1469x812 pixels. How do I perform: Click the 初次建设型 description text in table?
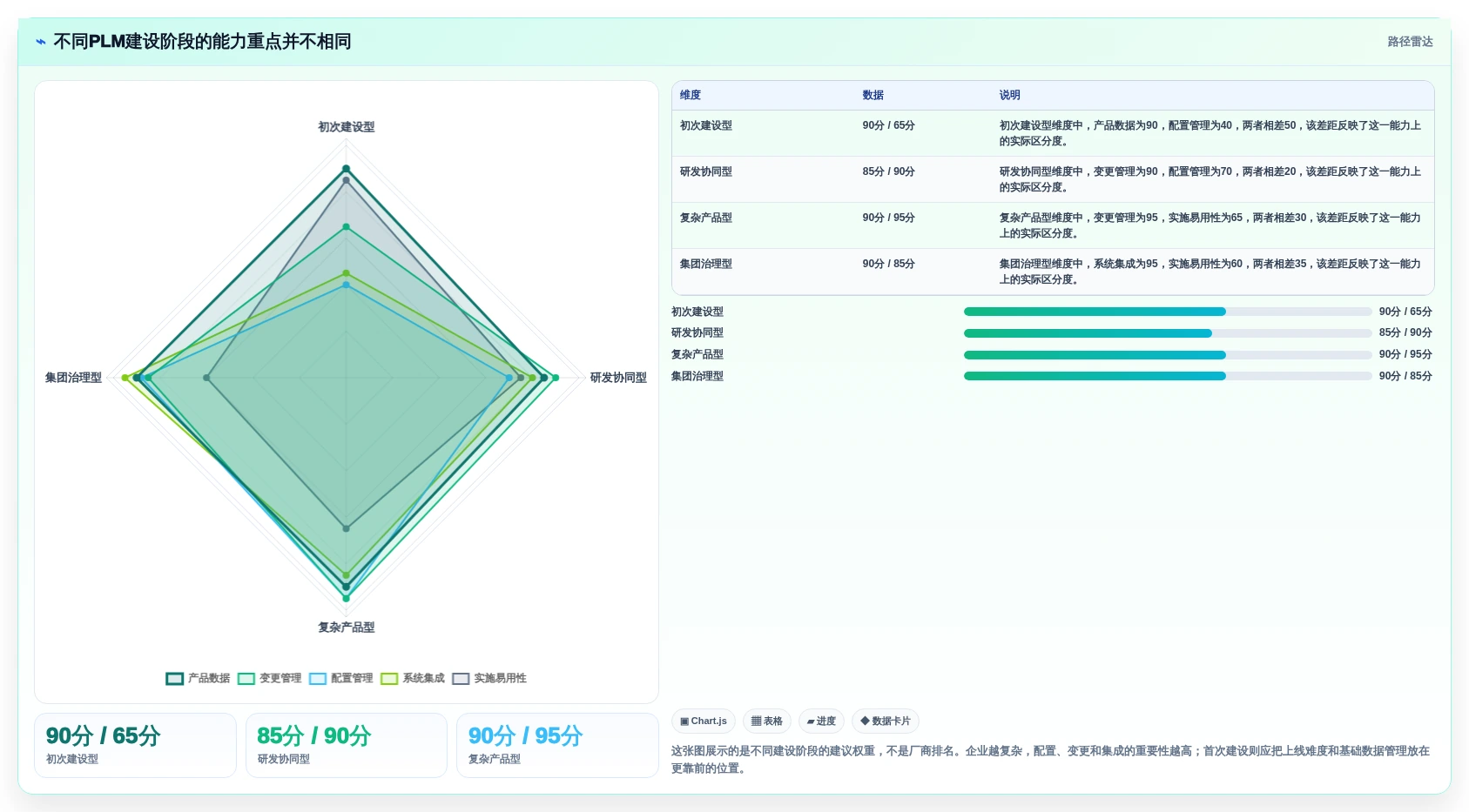(x=1210, y=133)
